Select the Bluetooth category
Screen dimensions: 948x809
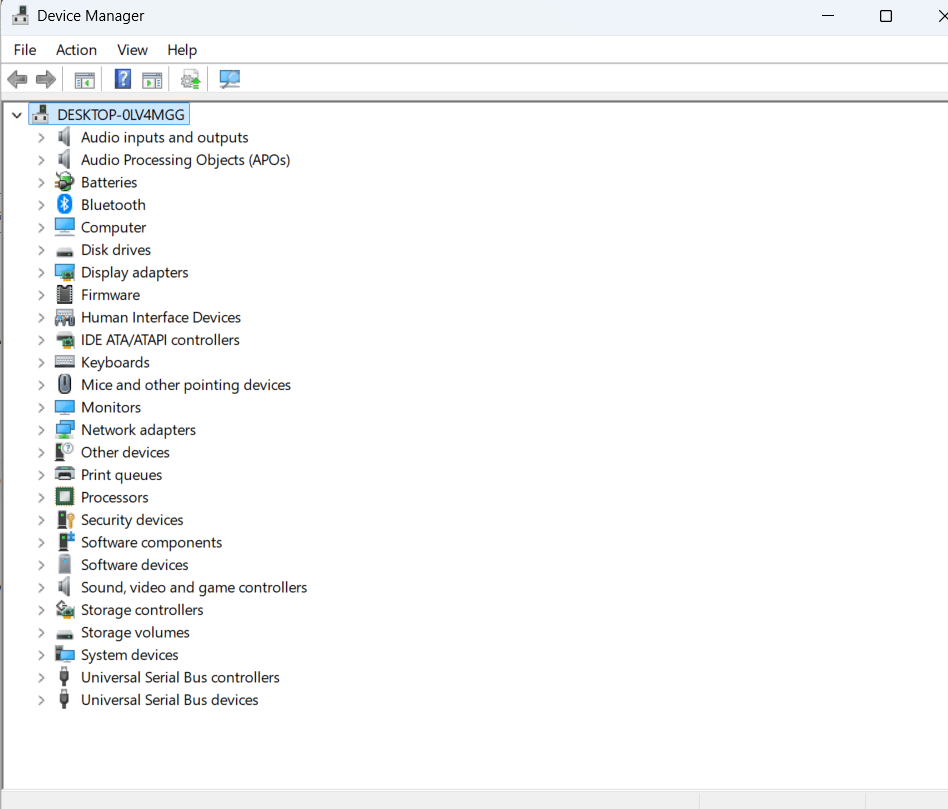113,204
